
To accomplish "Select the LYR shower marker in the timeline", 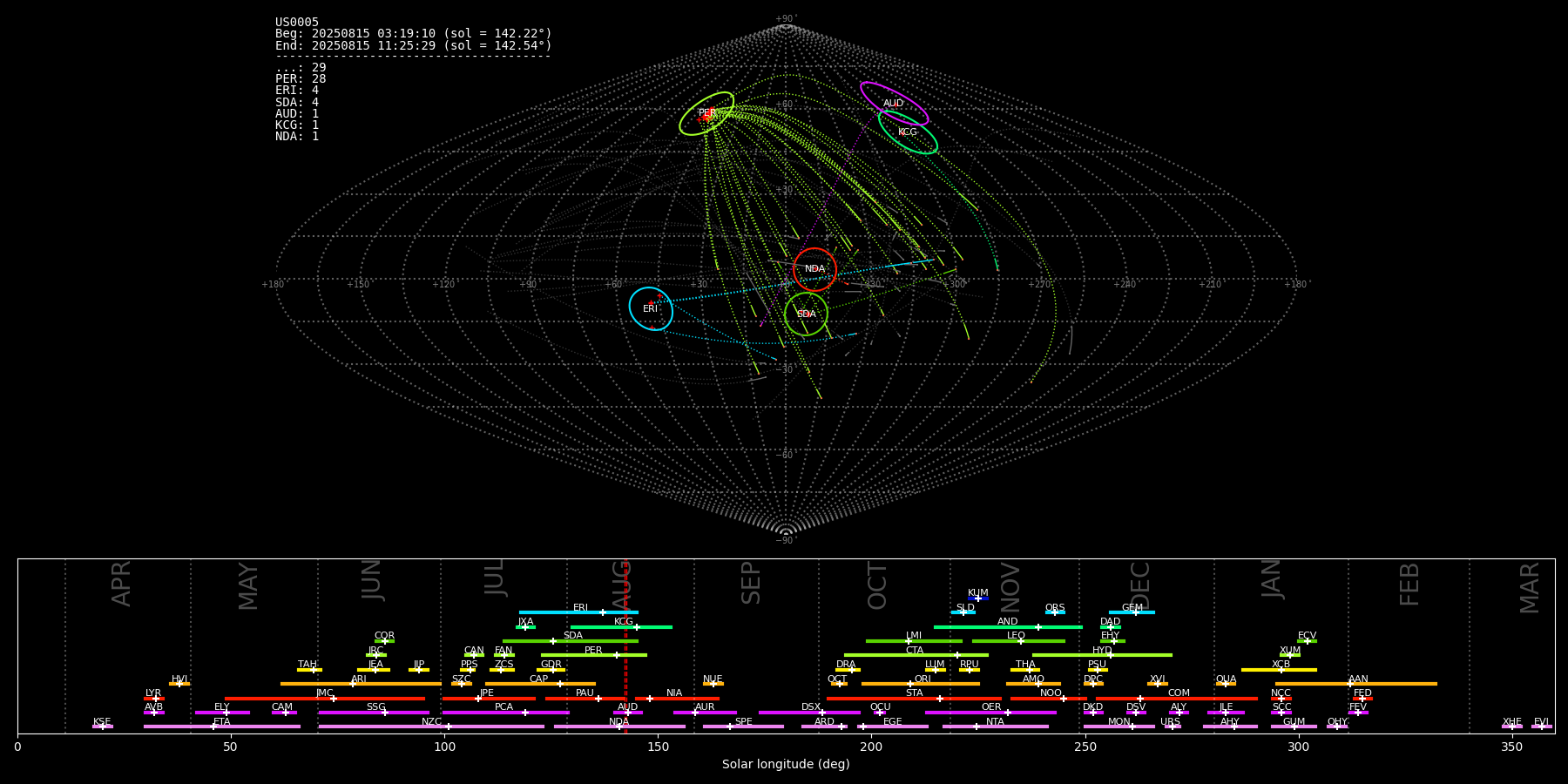I will pyautogui.click(x=154, y=698).
